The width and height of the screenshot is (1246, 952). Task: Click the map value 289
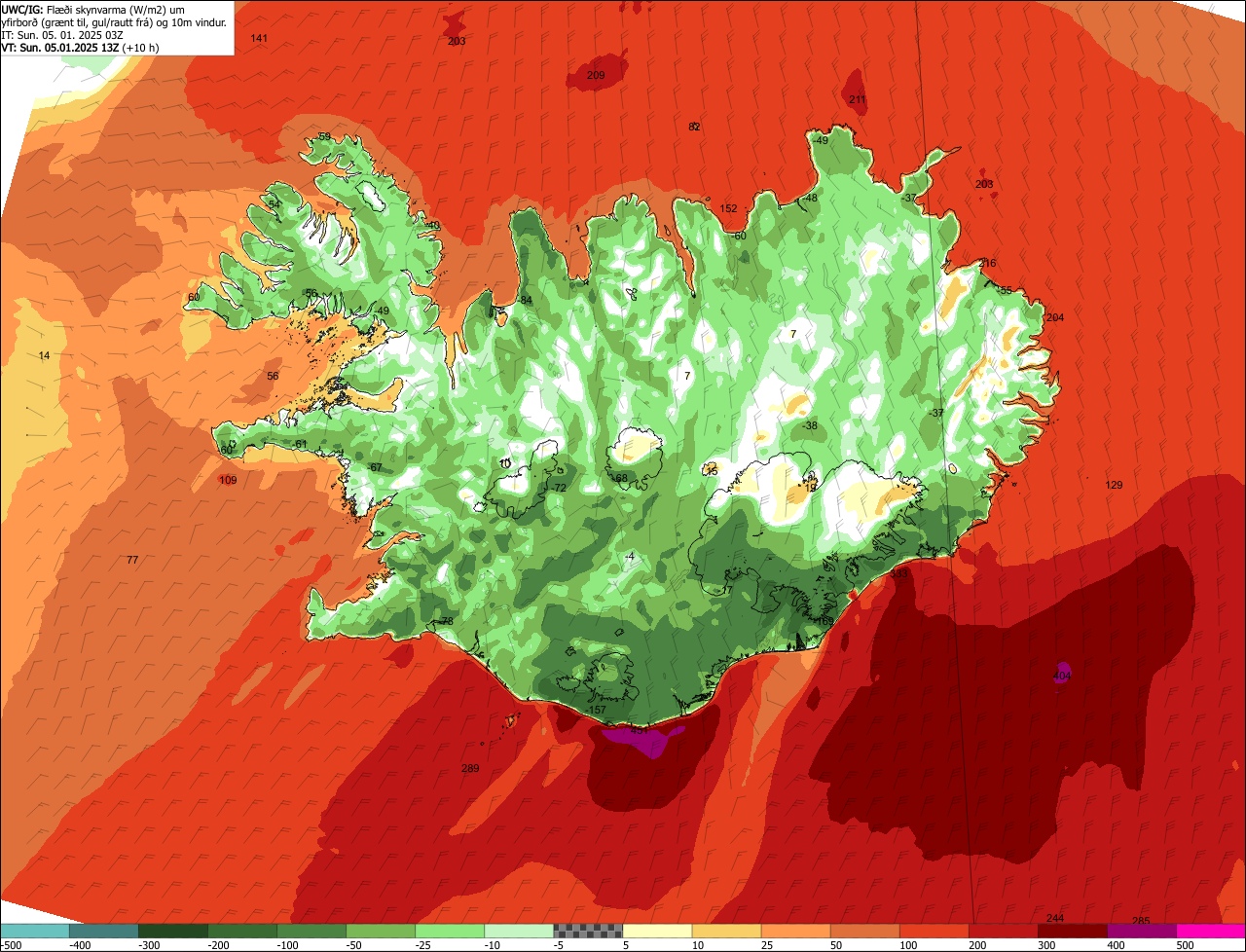tap(470, 768)
